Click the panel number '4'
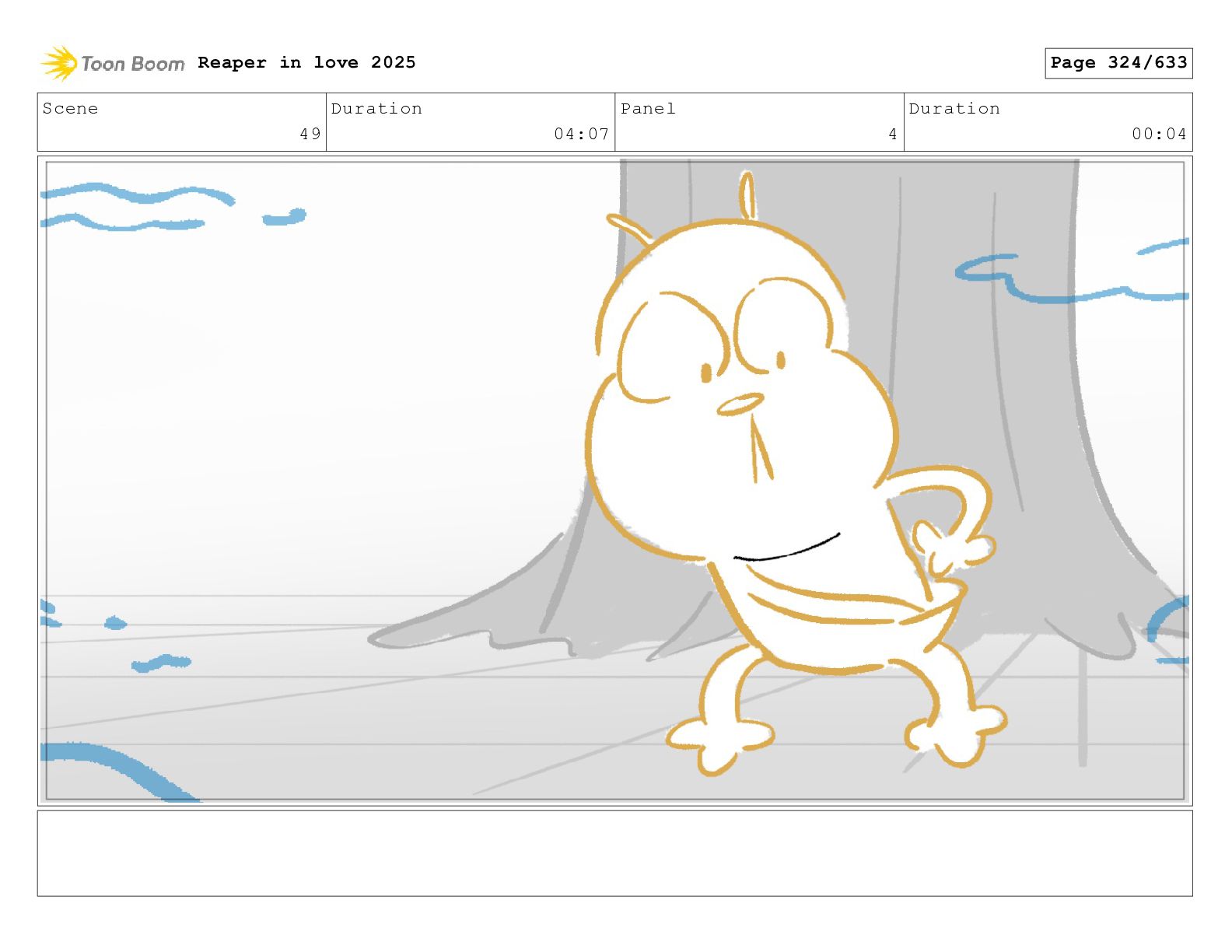Screen dimensions: 1232x952 coord(893,134)
